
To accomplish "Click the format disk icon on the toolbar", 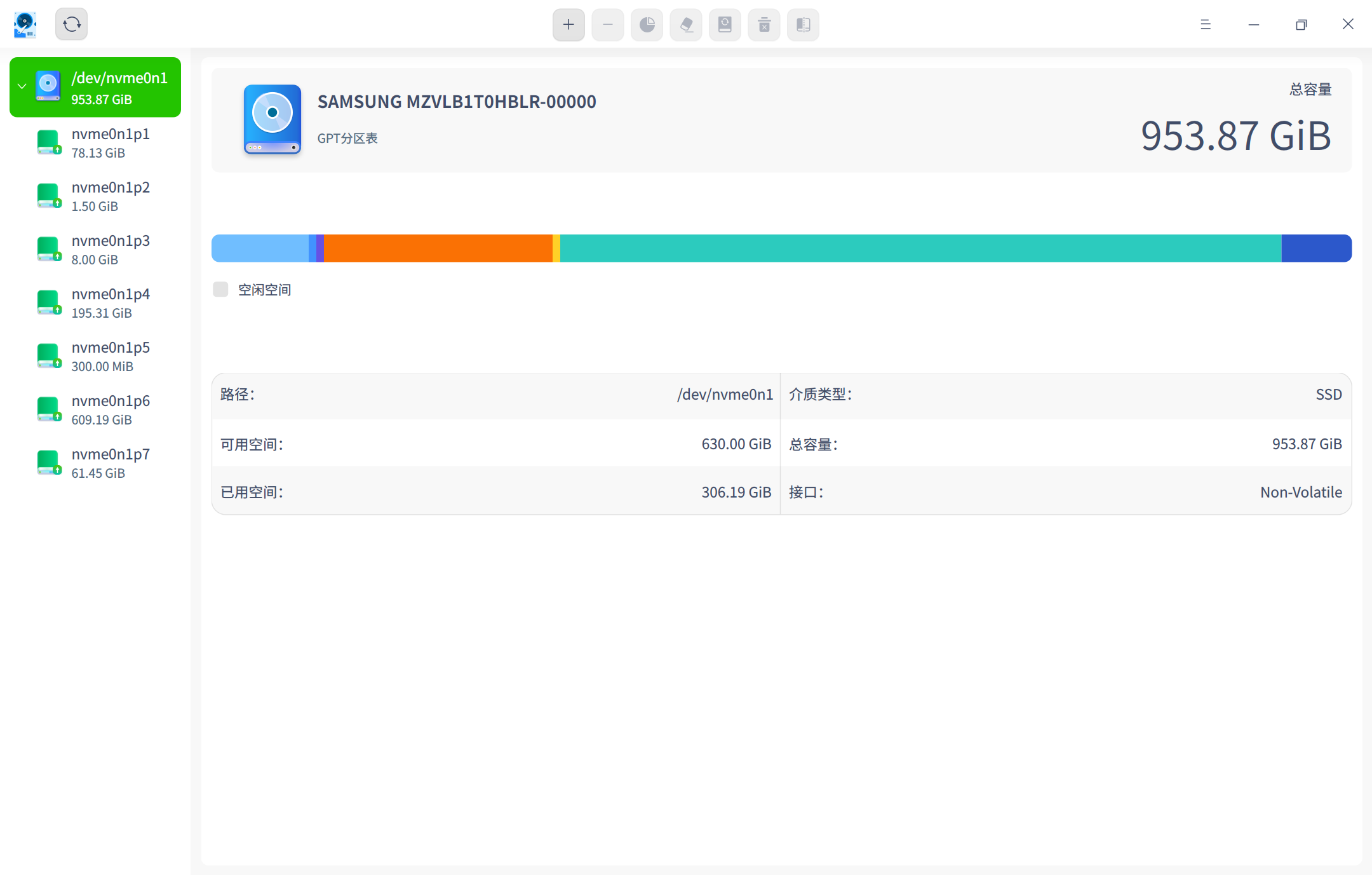I will click(724, 24).
